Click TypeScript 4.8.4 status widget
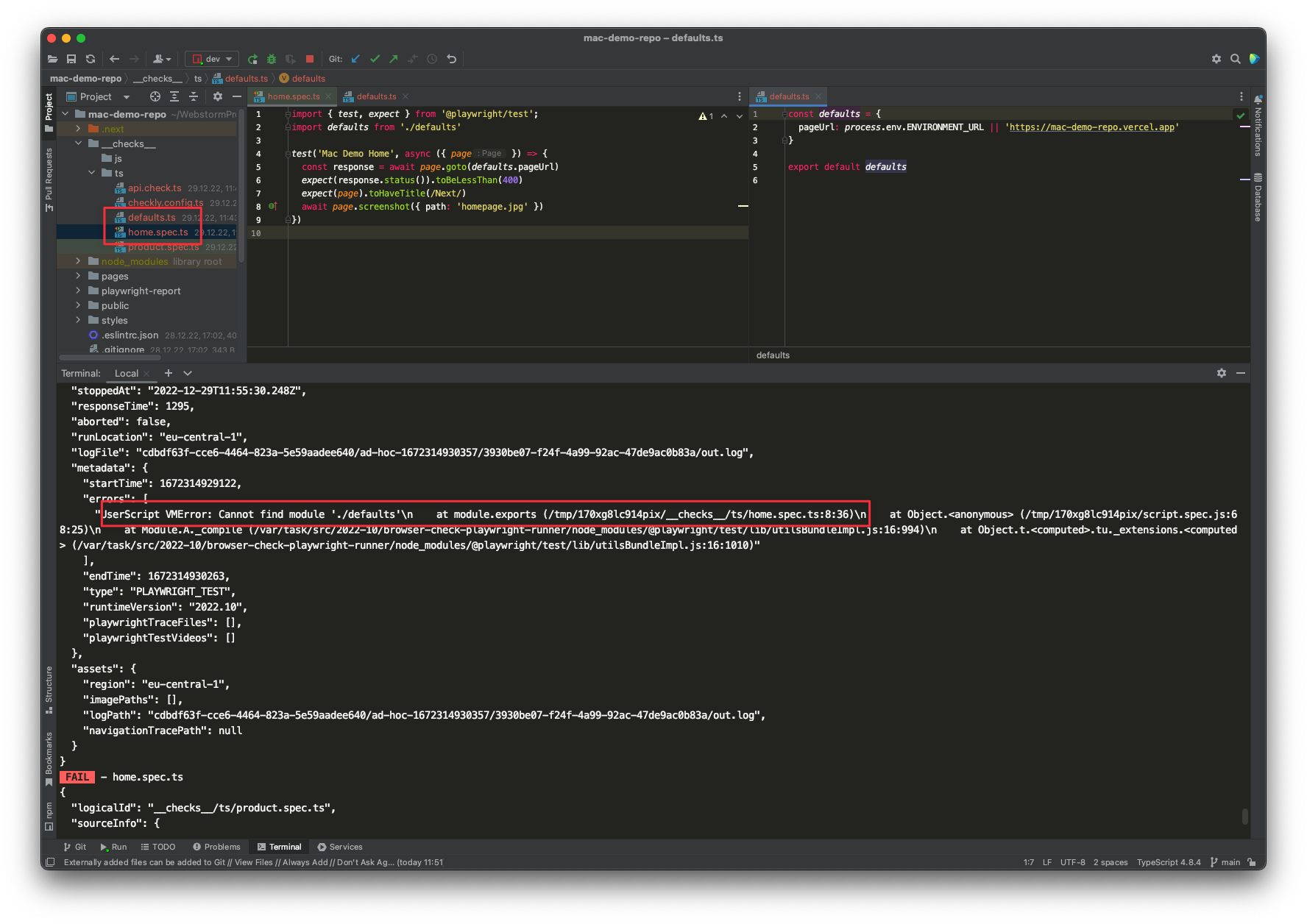Viewport: 1307px width, 924px height. coord(1169,862)
